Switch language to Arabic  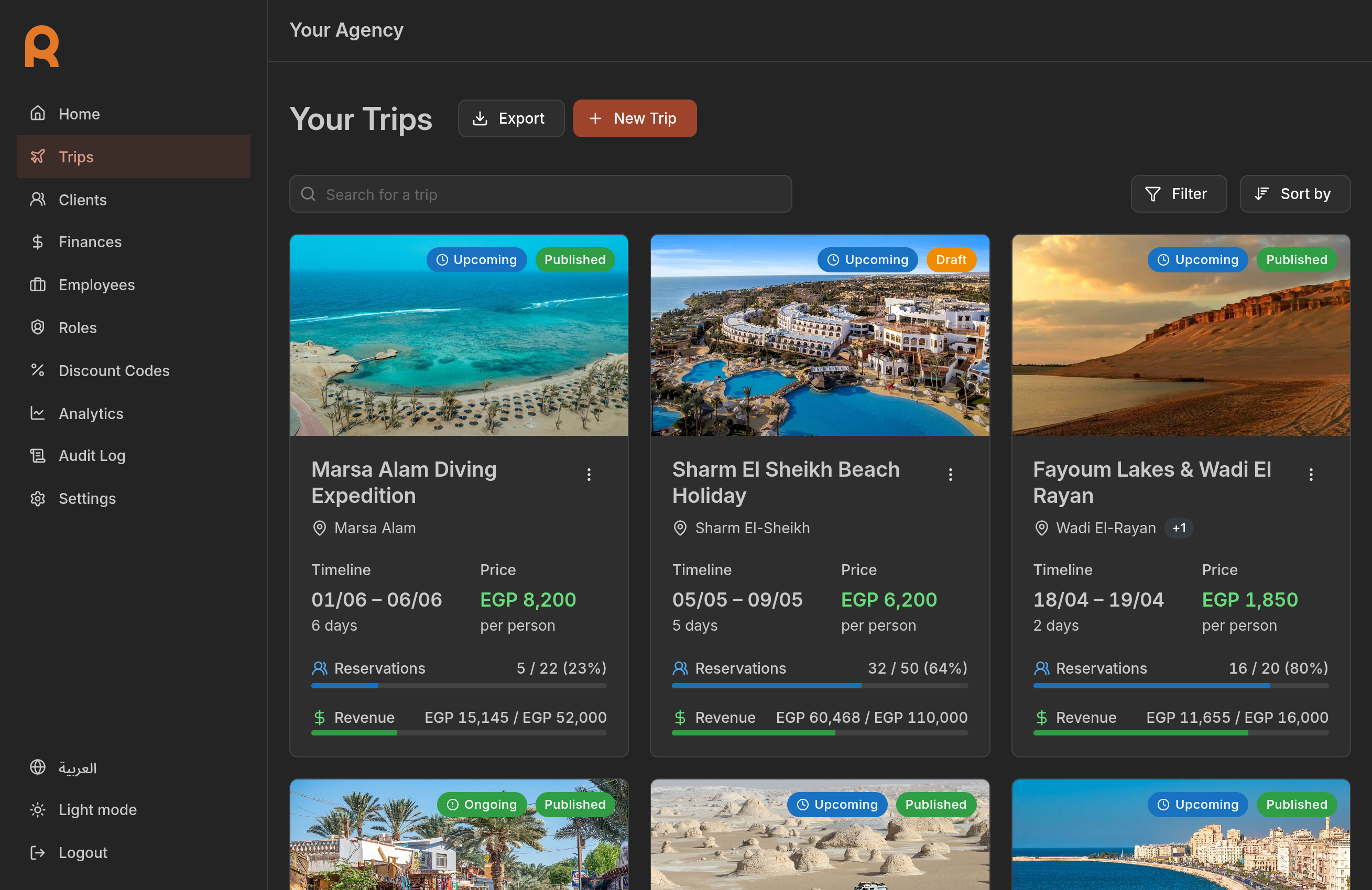[x=63, y=767]
